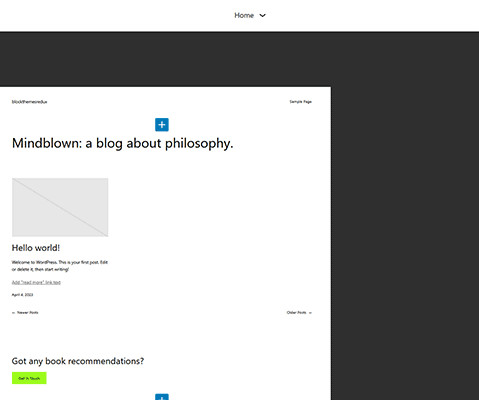479x400 pixels.
Task: Go to Newer Posts
Action: click(x=28, y=313)
